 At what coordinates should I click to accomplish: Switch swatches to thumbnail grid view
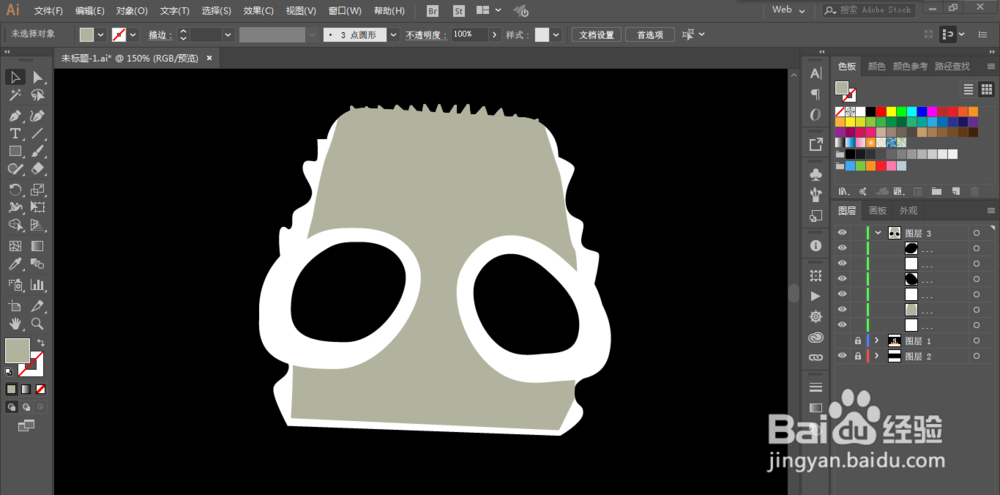(986, 89)
